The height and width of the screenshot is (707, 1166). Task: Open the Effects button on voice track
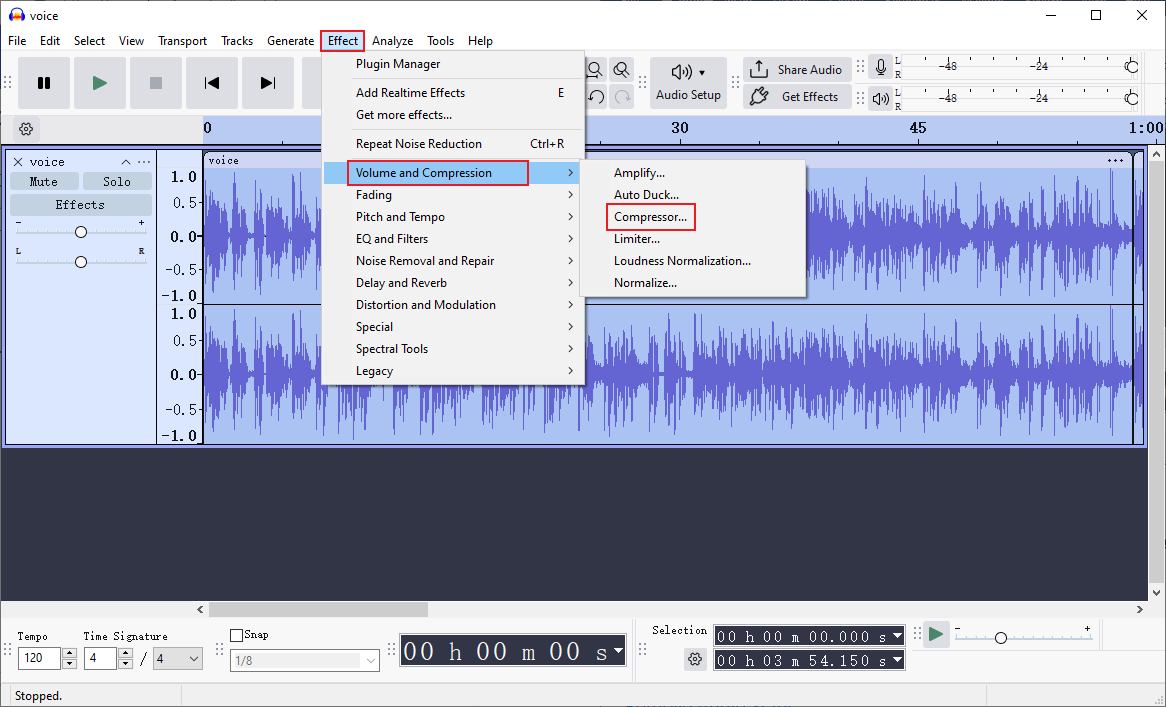pyautogui.click(x=80, y=204)
